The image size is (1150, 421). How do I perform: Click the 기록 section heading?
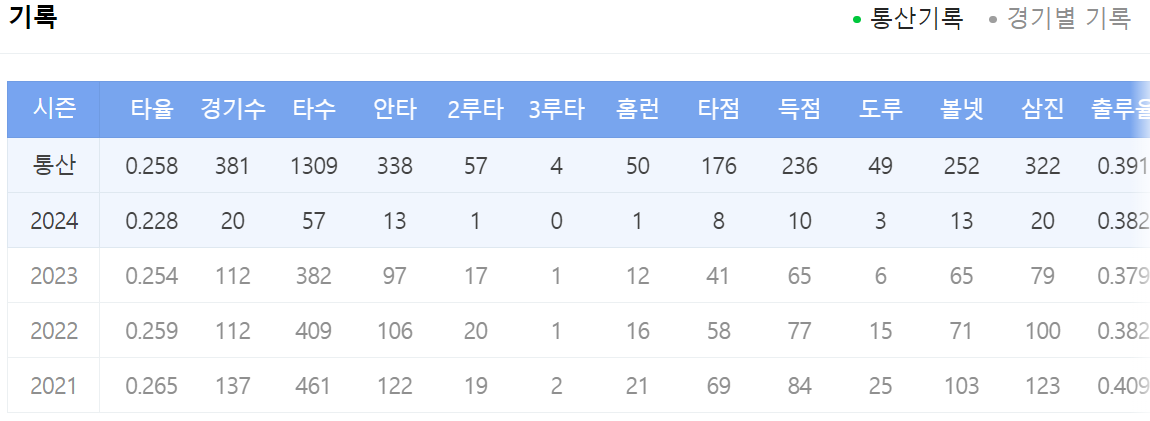[33, 16]
